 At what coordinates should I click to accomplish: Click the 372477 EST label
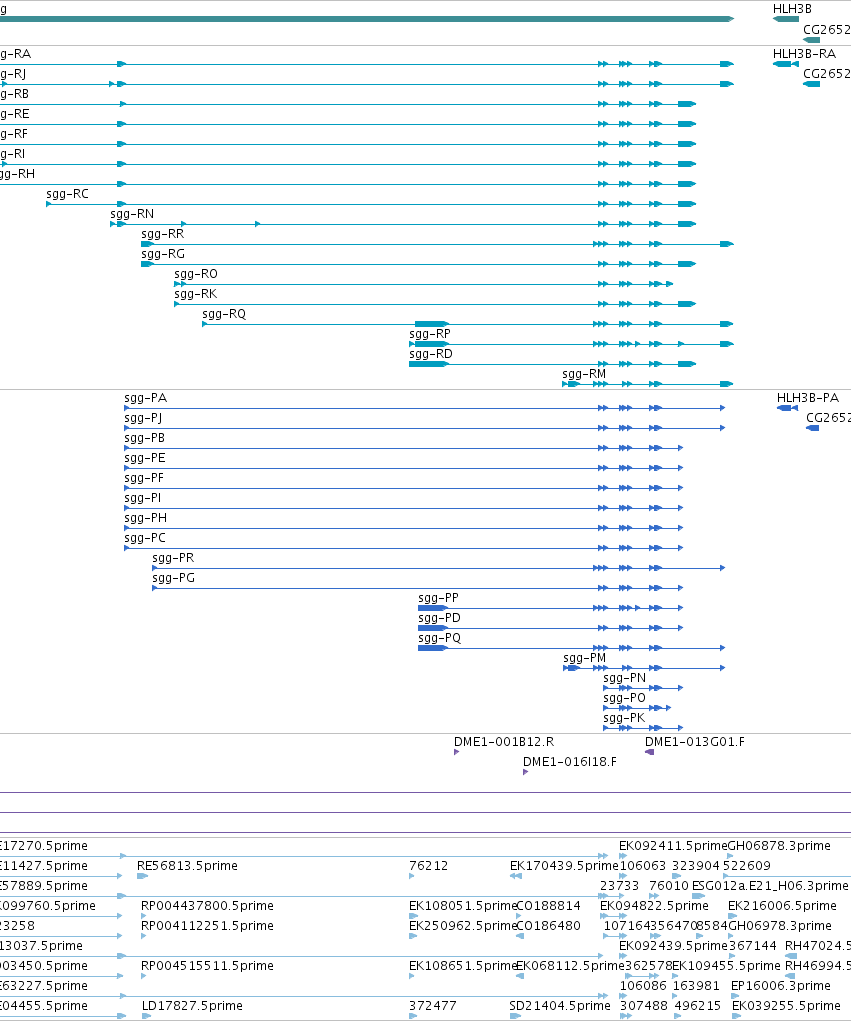point(432,1006)
